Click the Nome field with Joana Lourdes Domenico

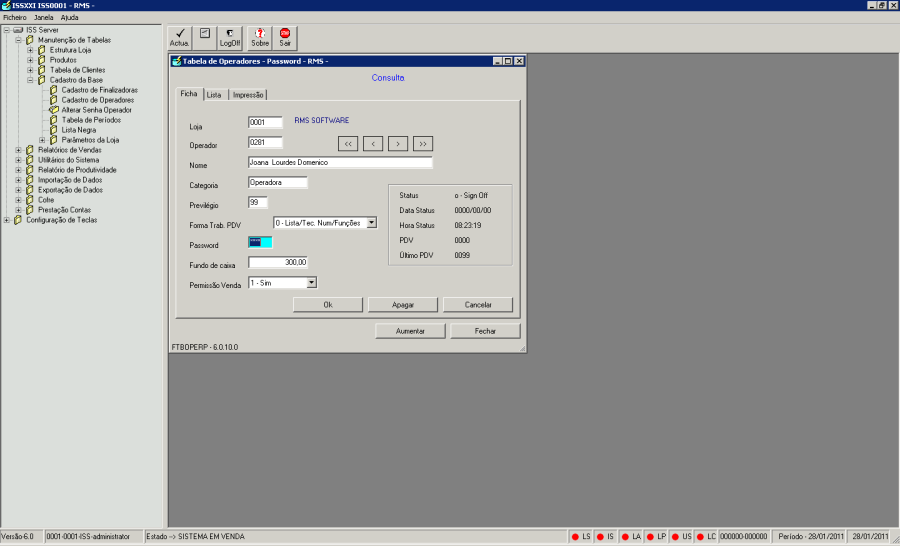(340, 162)
